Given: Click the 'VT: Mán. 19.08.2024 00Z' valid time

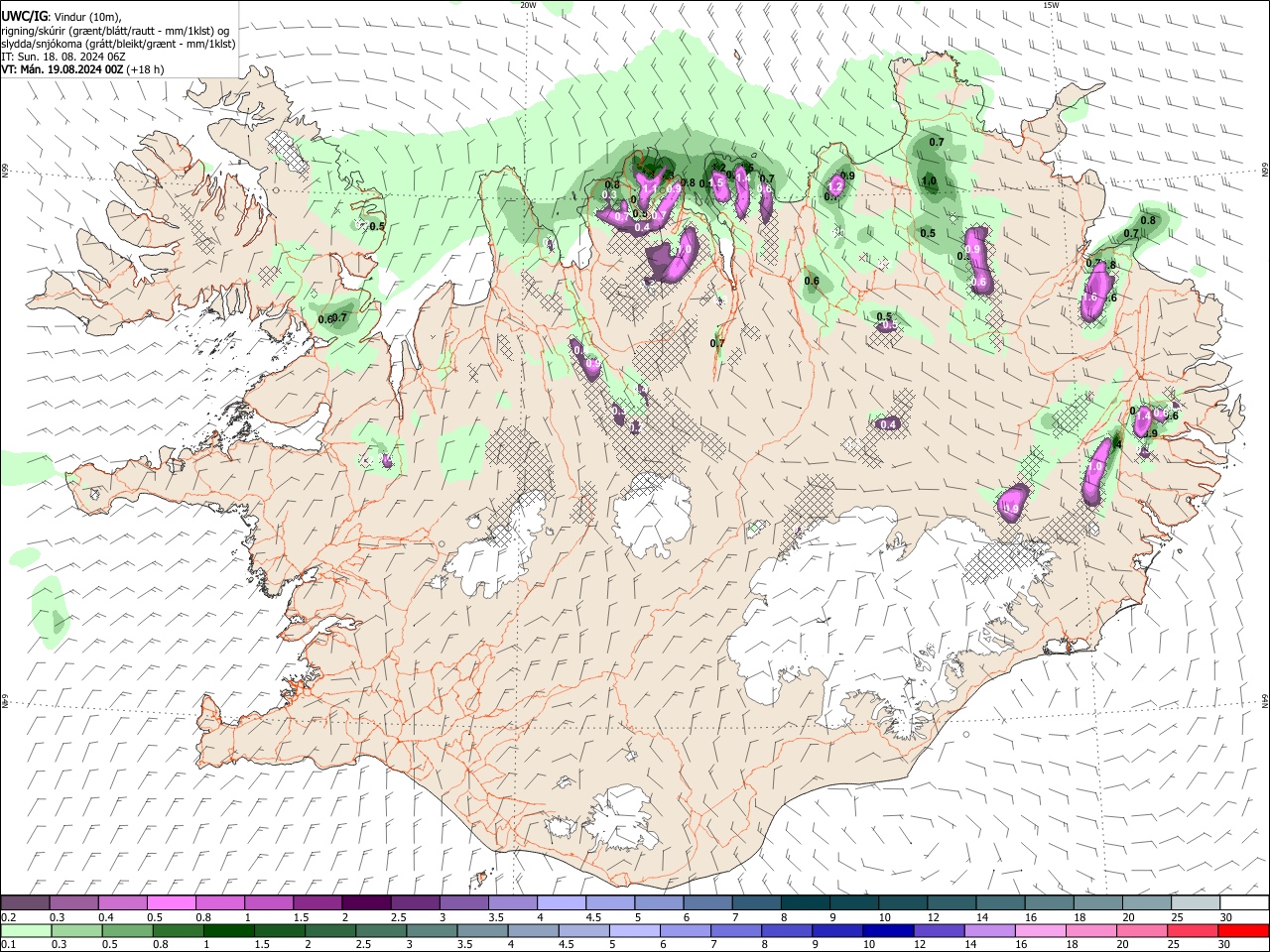Looking at the screenshot, I should [63, 69].
